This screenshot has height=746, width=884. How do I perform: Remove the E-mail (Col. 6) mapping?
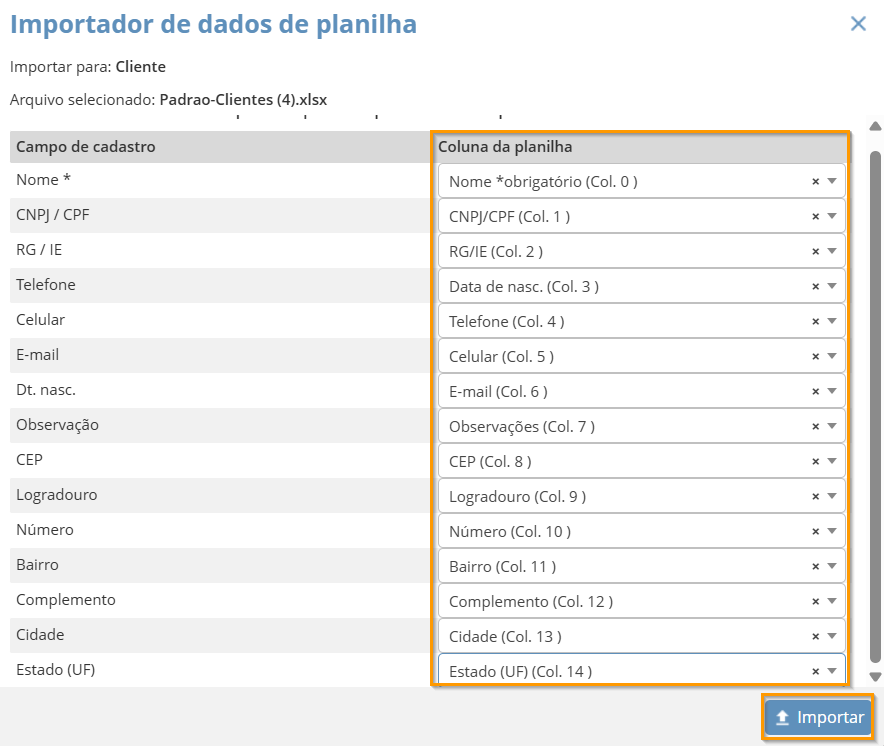(x=815, y=392)
